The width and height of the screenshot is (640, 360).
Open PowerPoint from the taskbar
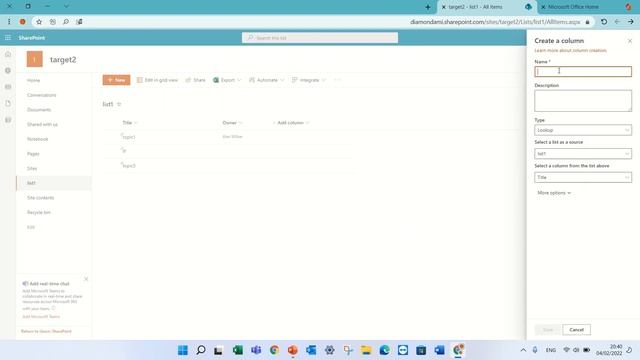click(x=293, y=350)
